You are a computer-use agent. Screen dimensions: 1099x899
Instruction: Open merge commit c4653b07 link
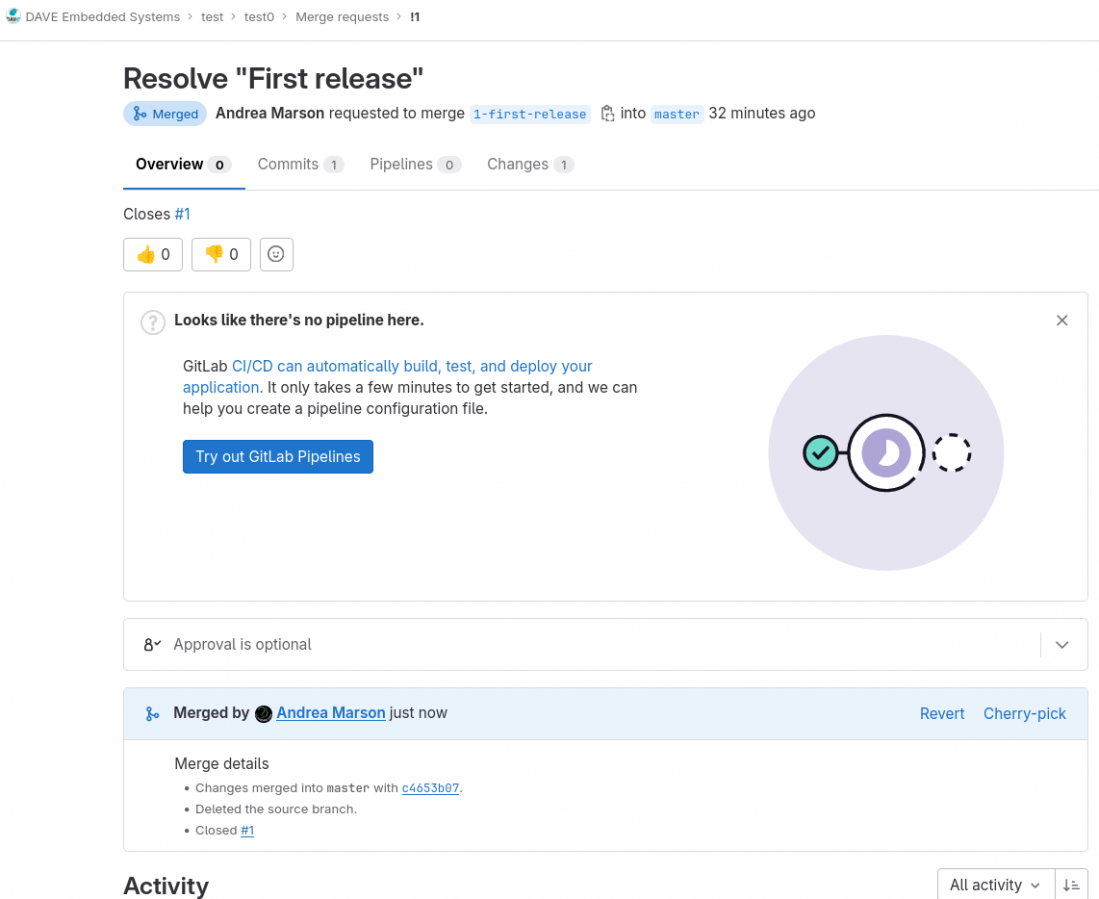430,788
